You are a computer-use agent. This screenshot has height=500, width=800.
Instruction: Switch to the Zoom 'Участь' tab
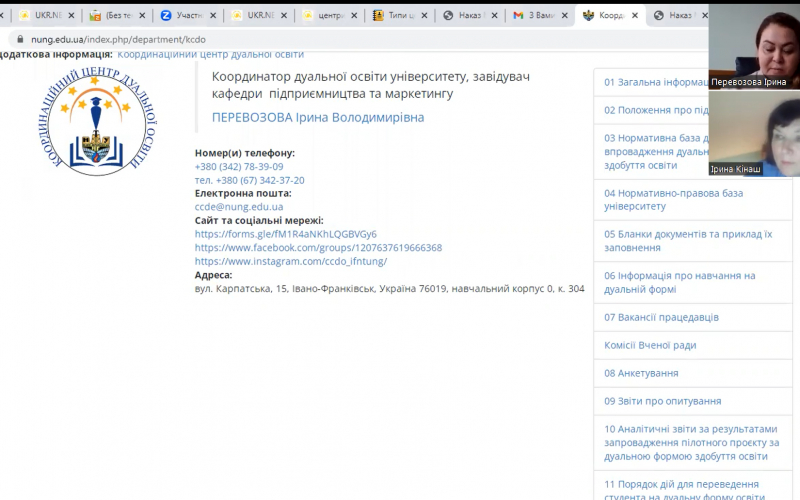188,15
